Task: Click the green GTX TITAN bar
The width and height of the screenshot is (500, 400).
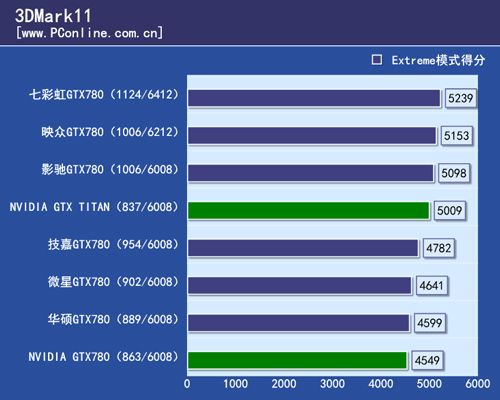Action: 309,211
